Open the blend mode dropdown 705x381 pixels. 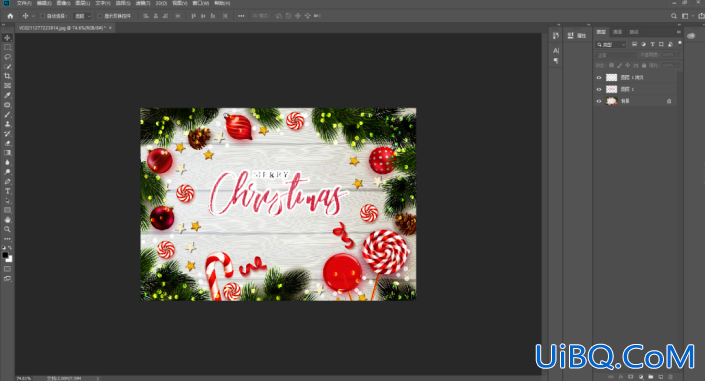pyautogui.click(x=616, y=55)
